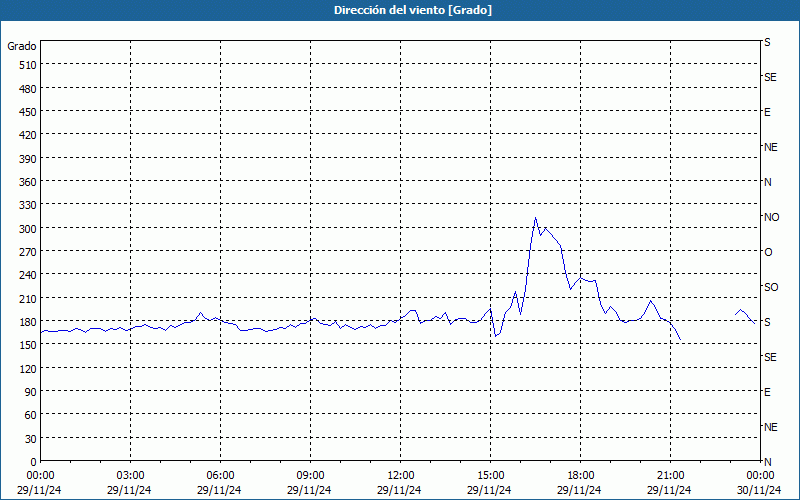
Task: Click the "N" compass label level with 0
Action: click(767, 462)
